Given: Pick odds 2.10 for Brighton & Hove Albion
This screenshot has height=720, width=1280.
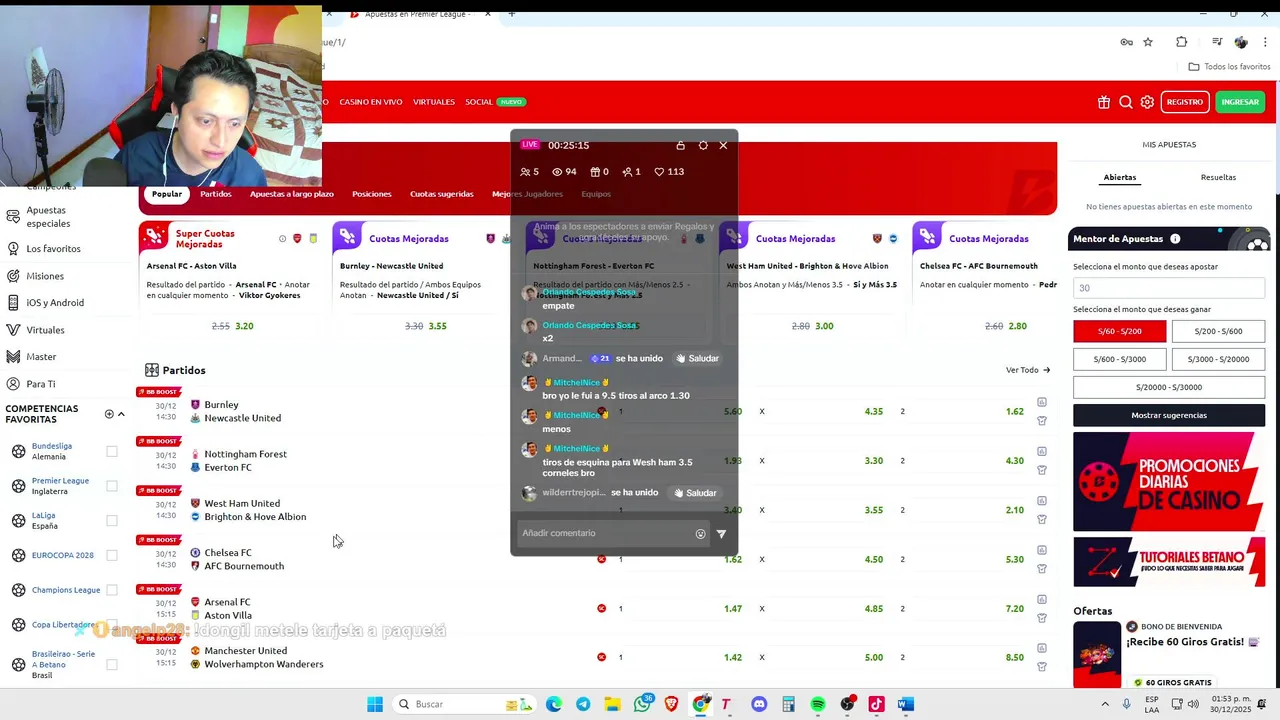Looking at the screenshot, I should [1015, 510].
